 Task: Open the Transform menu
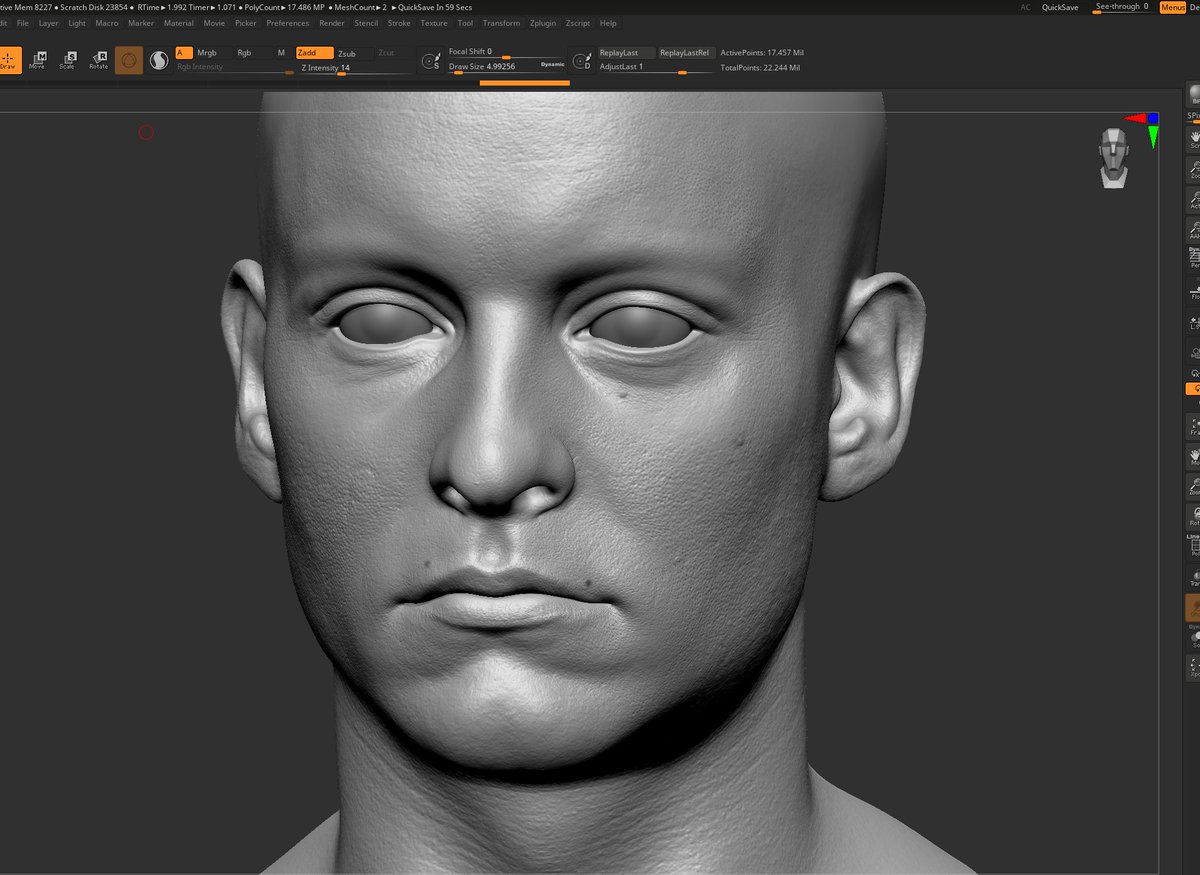[x=501, y=23]
